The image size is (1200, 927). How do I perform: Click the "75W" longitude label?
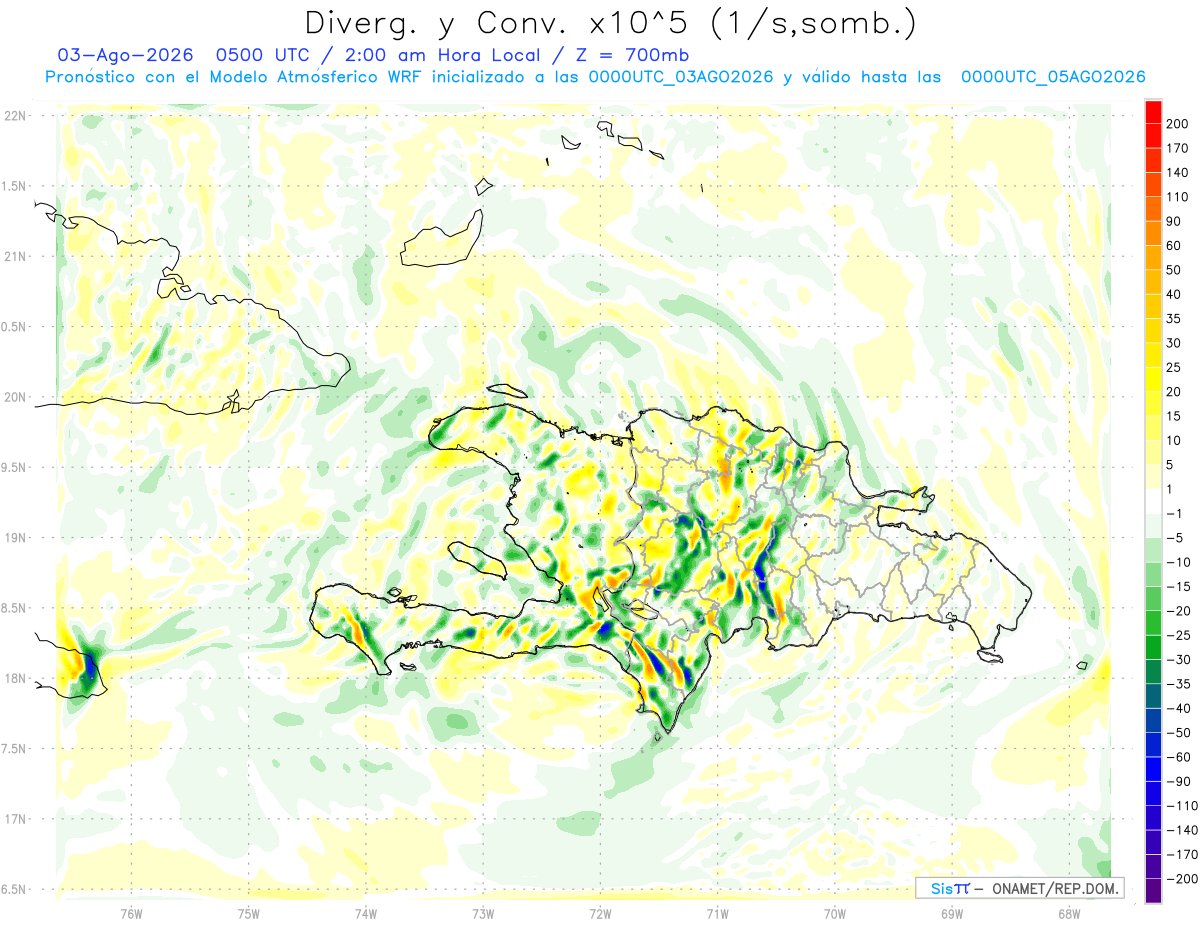pyautogui.click(x=249, y=912)
